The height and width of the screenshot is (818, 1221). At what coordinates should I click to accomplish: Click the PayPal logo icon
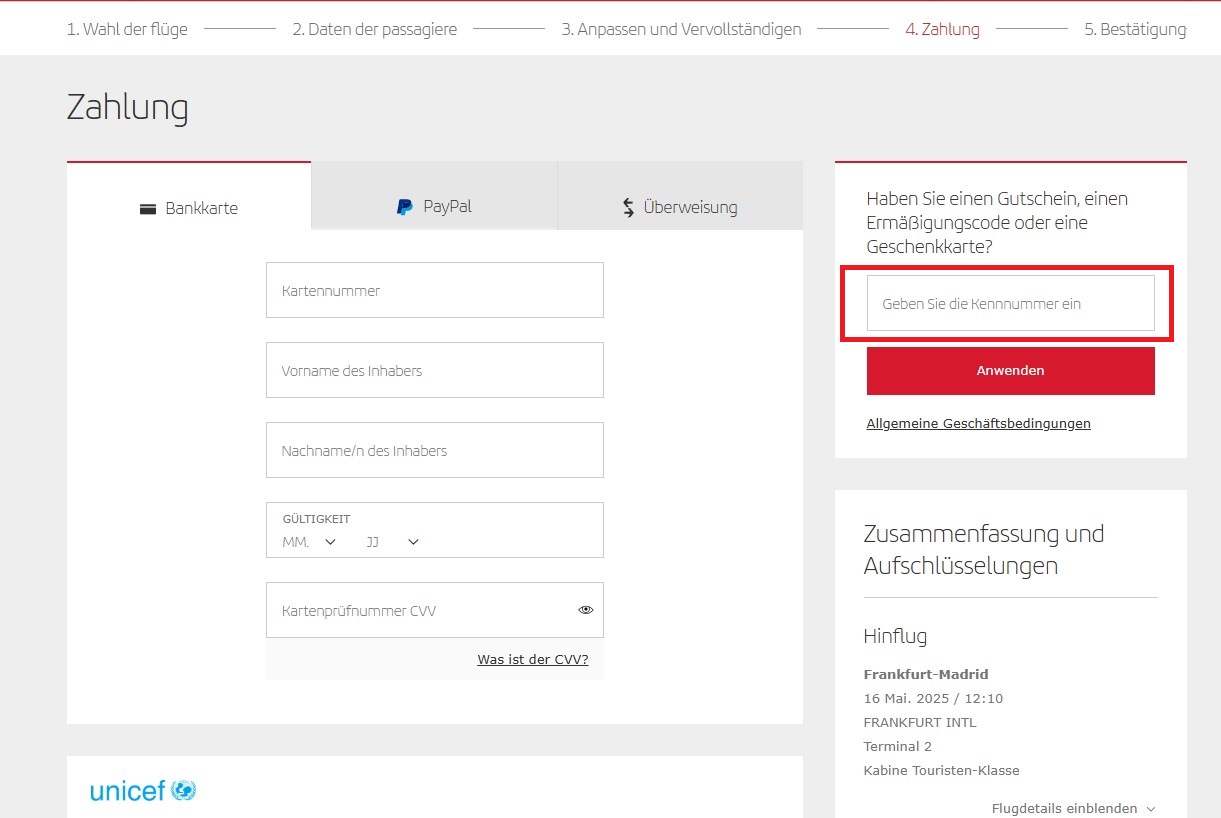(404, 207)
